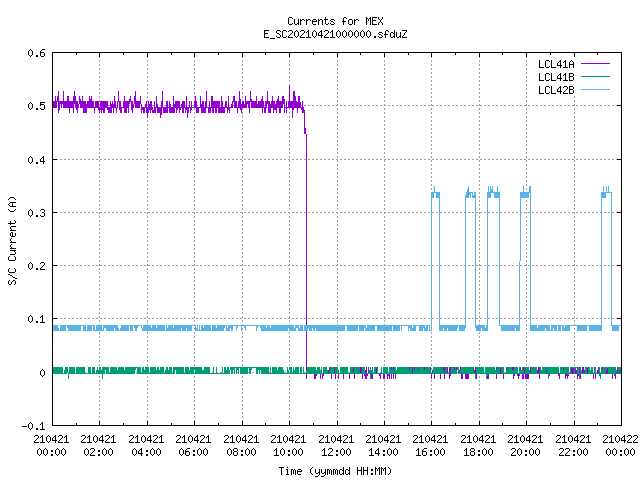
Task: Click the first blue LCL42B pulse at 16:00
Action: [436, 257]
